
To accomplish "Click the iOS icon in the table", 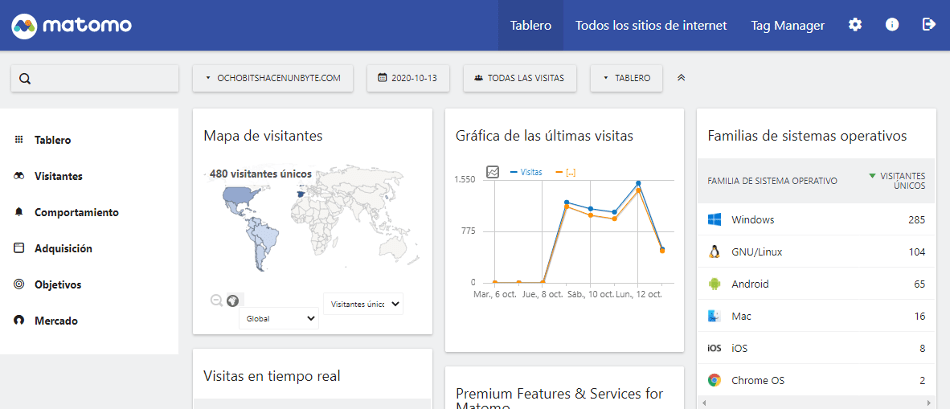I will (714, 348).
